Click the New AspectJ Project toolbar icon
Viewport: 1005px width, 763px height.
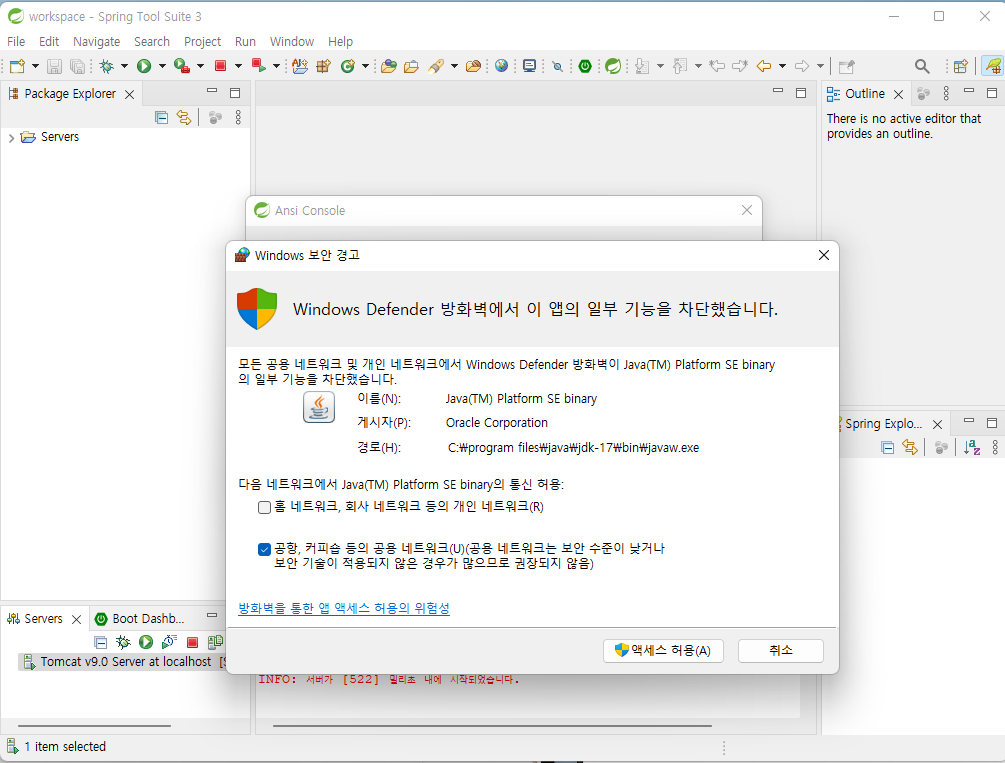[300, 66]
